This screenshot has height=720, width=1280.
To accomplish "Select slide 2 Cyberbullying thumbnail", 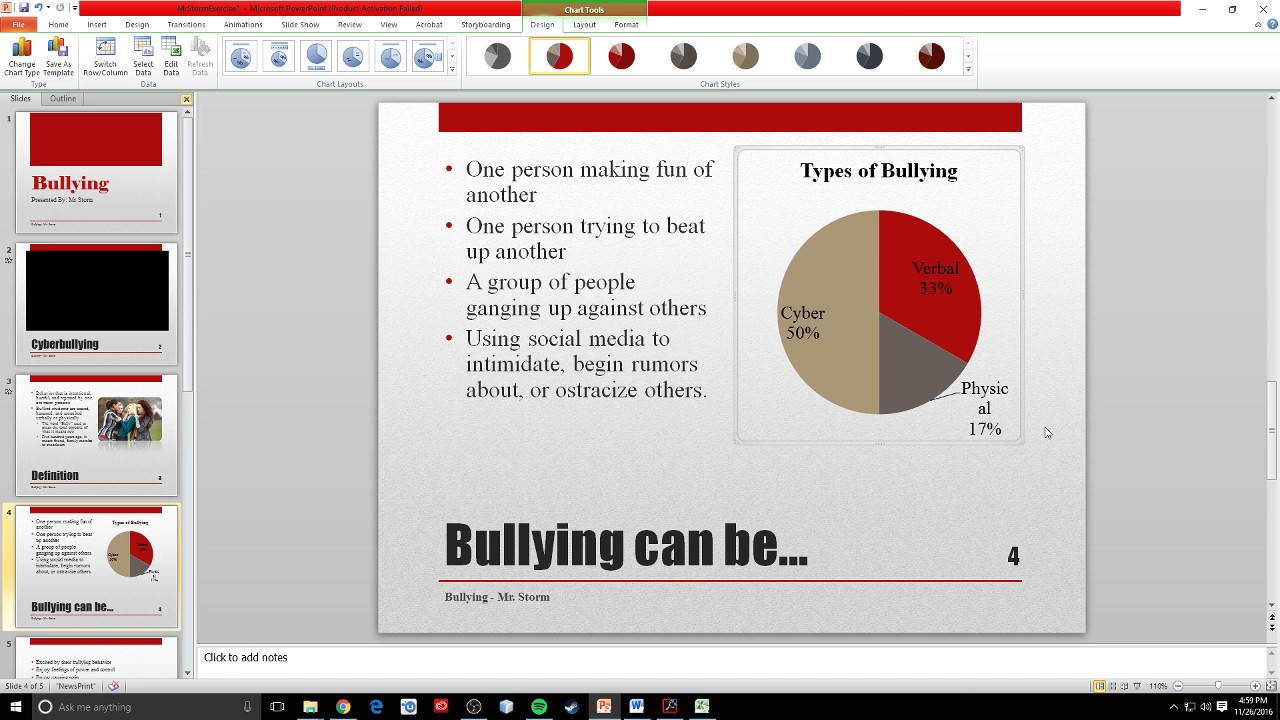I will point(96,303).
